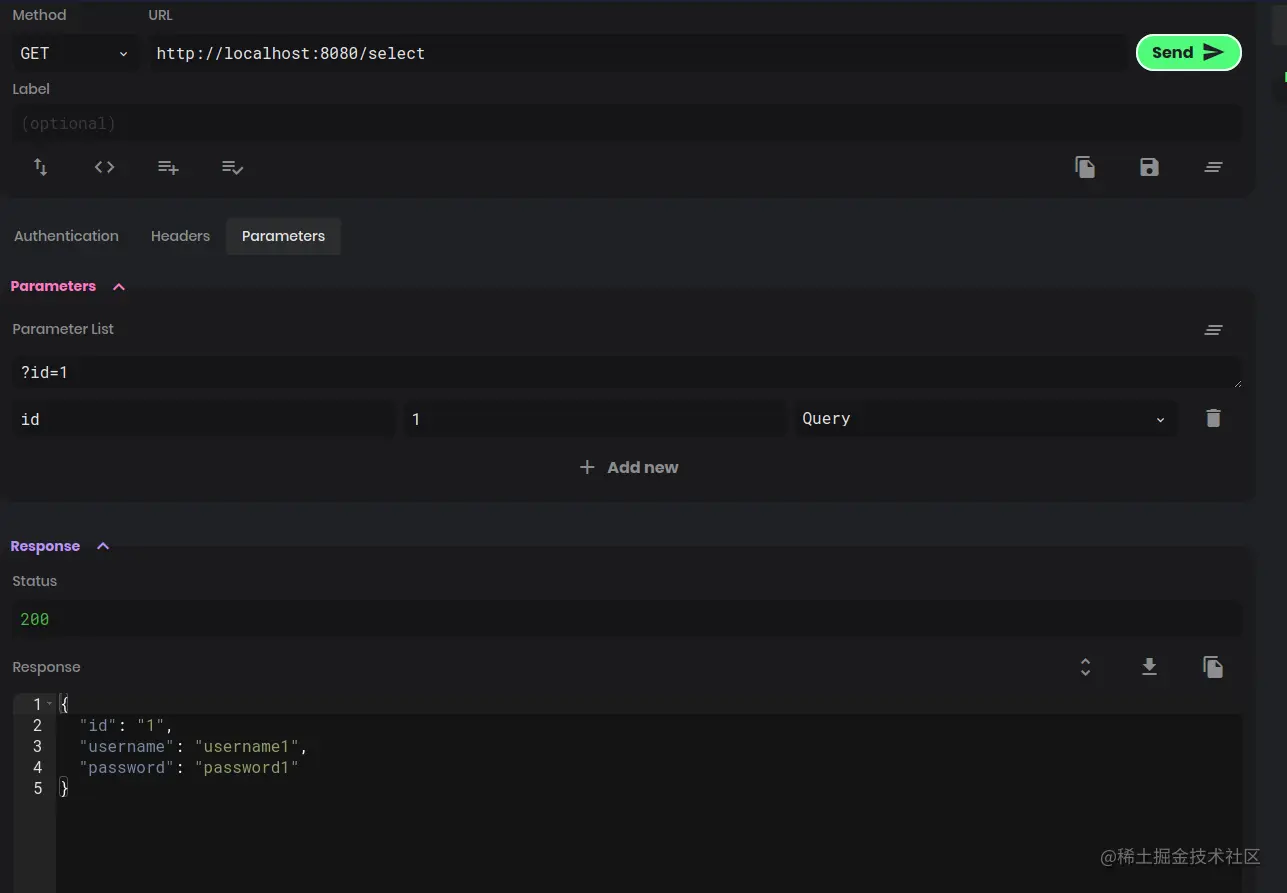
Task: Click the ?id=1 raw parameter text area
Action: (627, 373)
